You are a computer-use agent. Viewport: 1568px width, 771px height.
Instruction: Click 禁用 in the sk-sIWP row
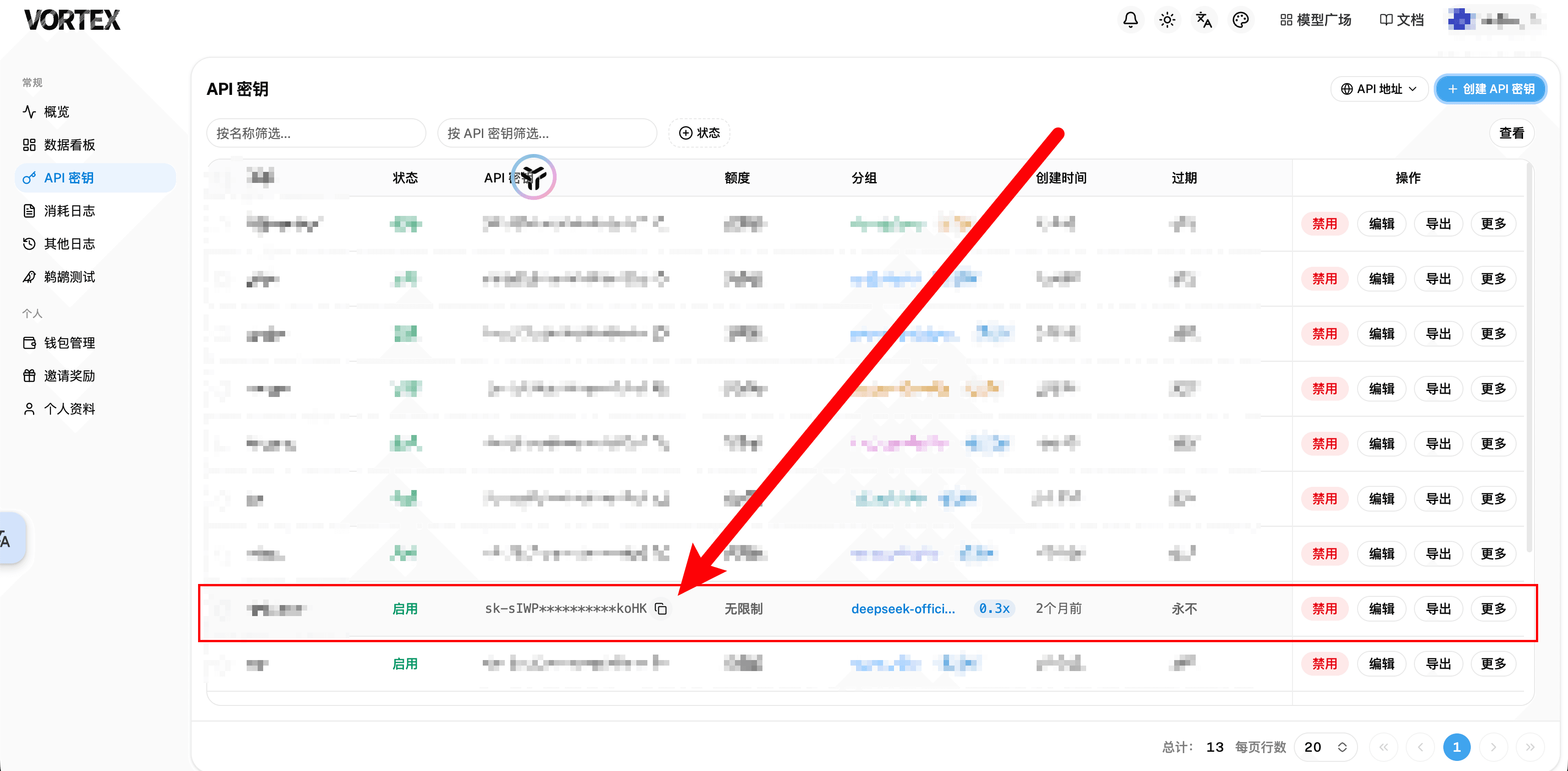(1325, 609)
